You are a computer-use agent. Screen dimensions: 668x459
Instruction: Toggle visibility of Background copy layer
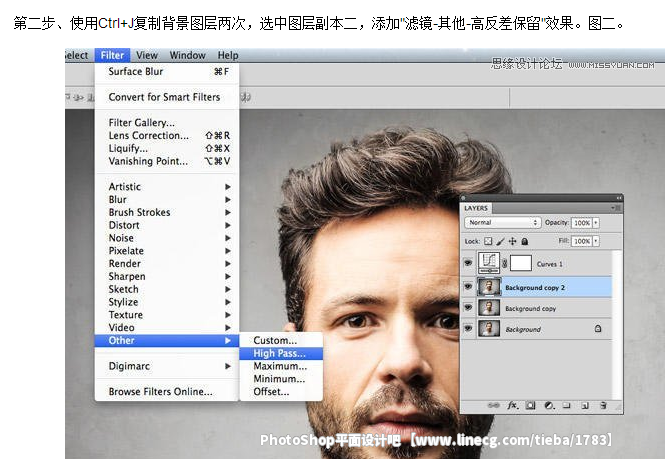coord(468,307)
